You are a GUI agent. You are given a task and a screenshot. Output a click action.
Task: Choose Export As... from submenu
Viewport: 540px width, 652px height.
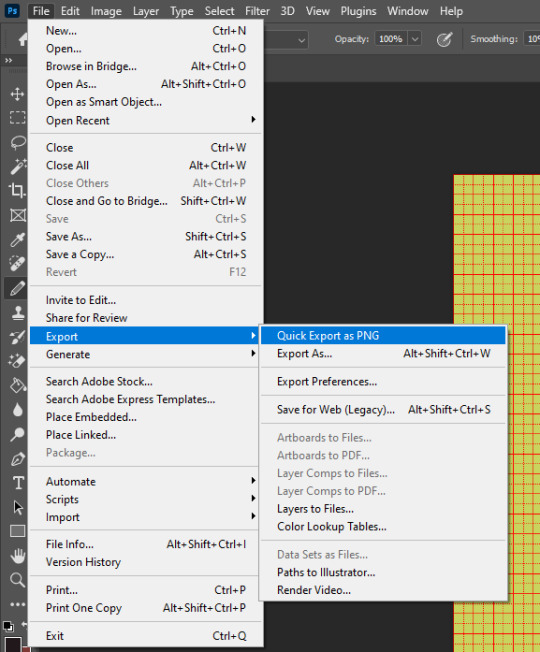coord(383,353)
